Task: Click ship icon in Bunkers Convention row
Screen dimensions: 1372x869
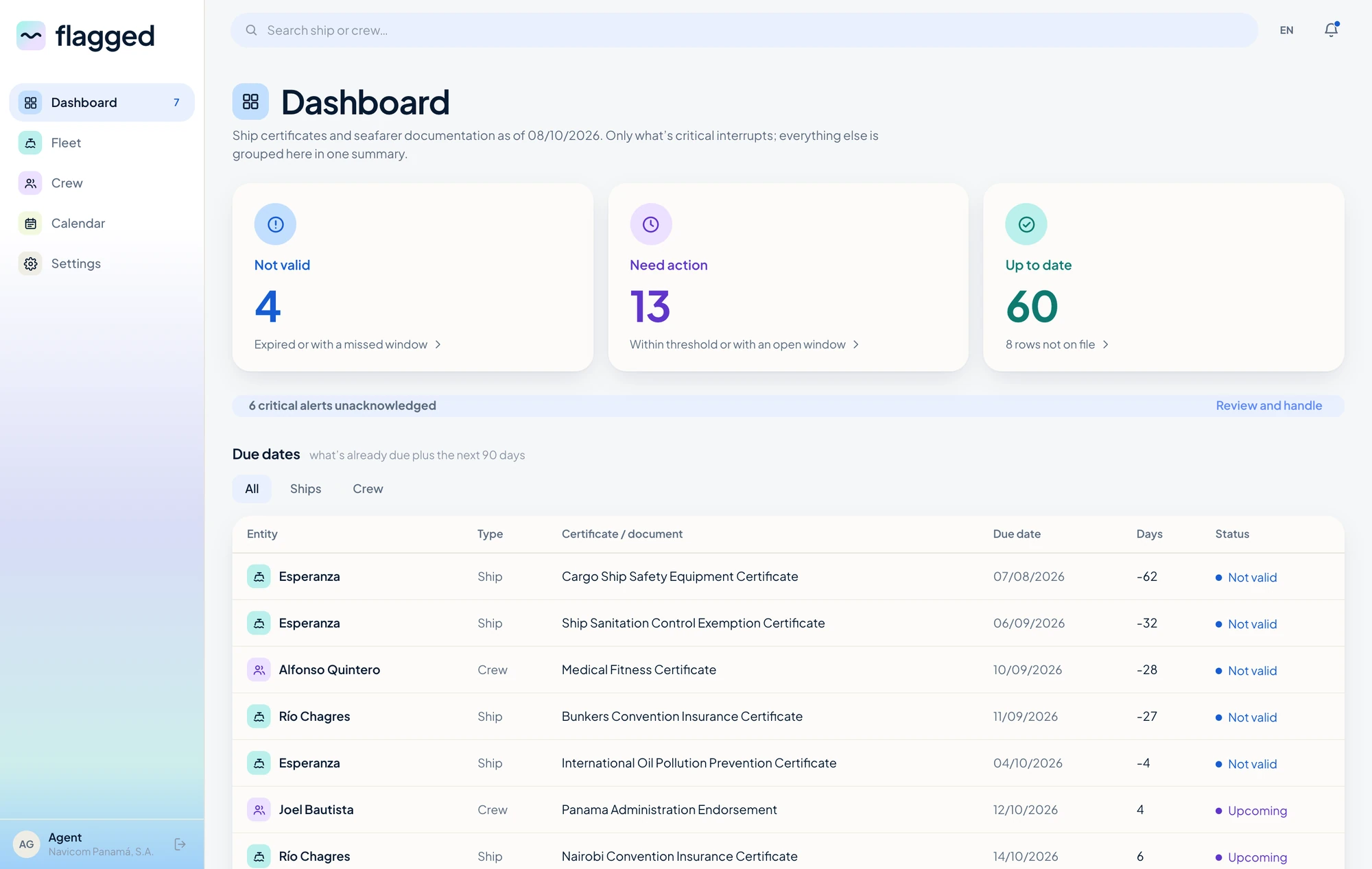Action: point(259,717)
